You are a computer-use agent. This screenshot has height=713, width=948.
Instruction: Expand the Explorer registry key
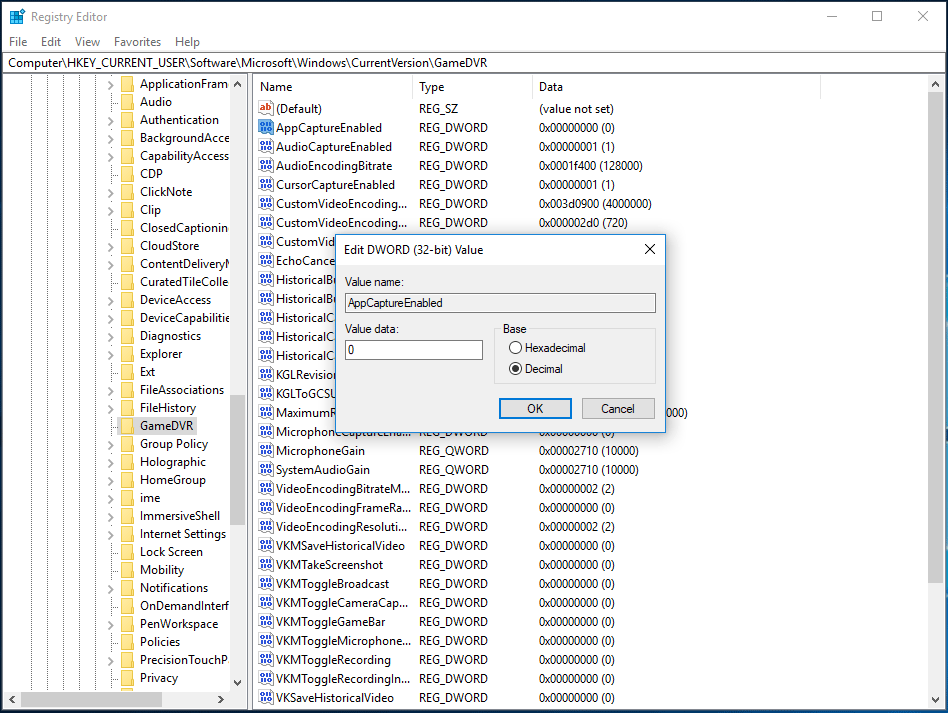coord(110,354)
